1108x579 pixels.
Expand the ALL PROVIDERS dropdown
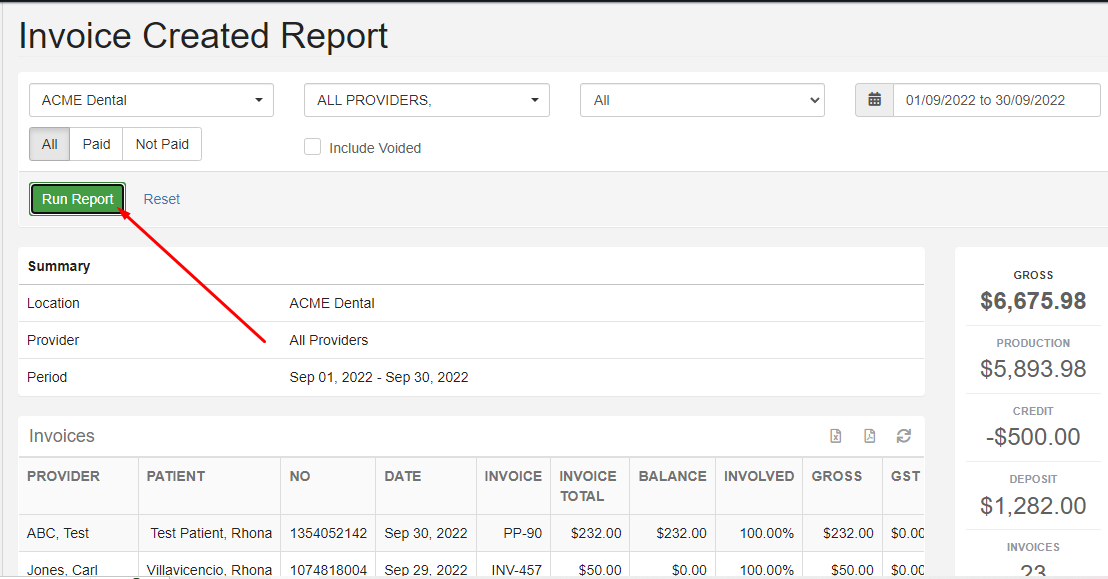click(427, 100)
